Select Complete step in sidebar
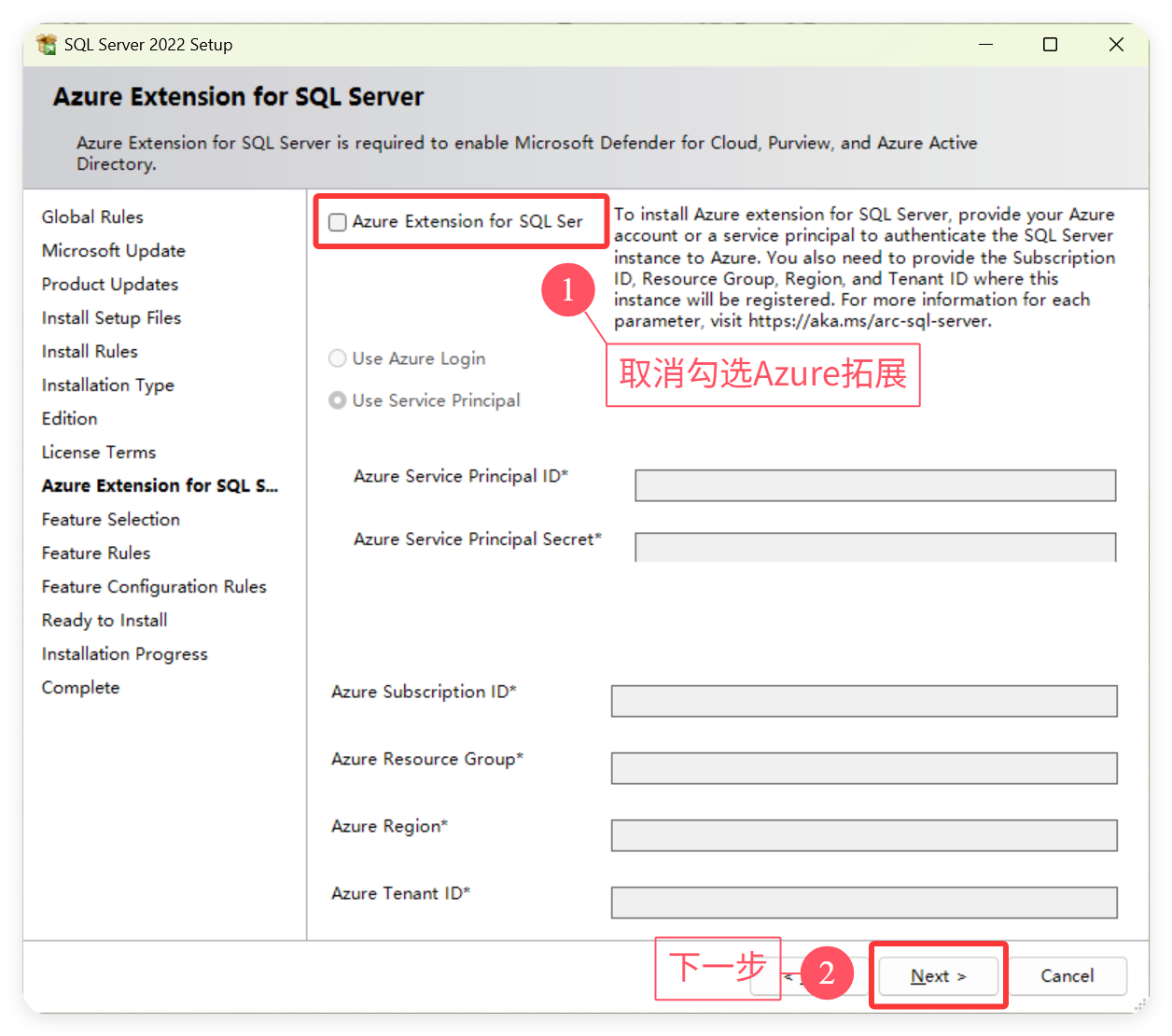The height and width of the screenshot is (1036, 1172). [81, 688]
